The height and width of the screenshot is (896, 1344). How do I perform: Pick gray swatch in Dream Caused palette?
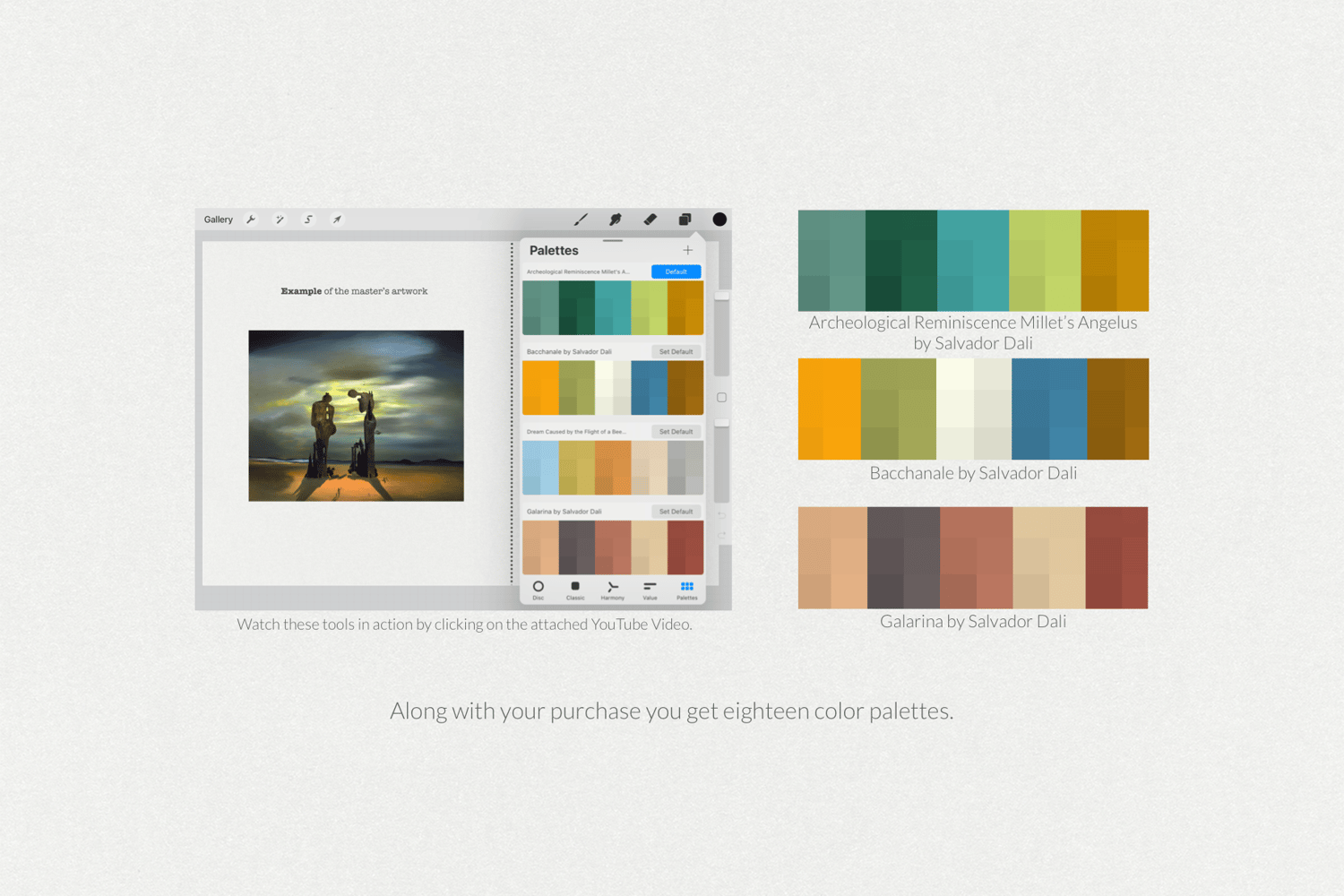pyautogui.click(x=685, y=468)
